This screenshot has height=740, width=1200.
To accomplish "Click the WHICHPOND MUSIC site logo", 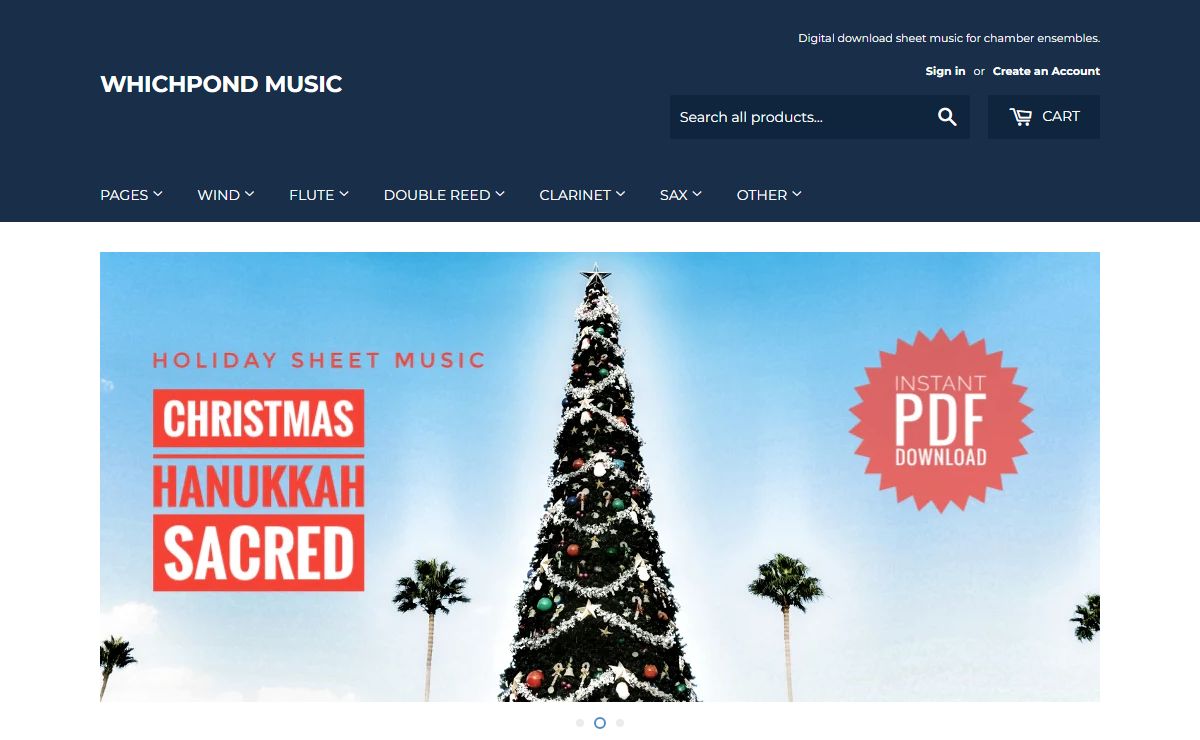I will [221, 84].
